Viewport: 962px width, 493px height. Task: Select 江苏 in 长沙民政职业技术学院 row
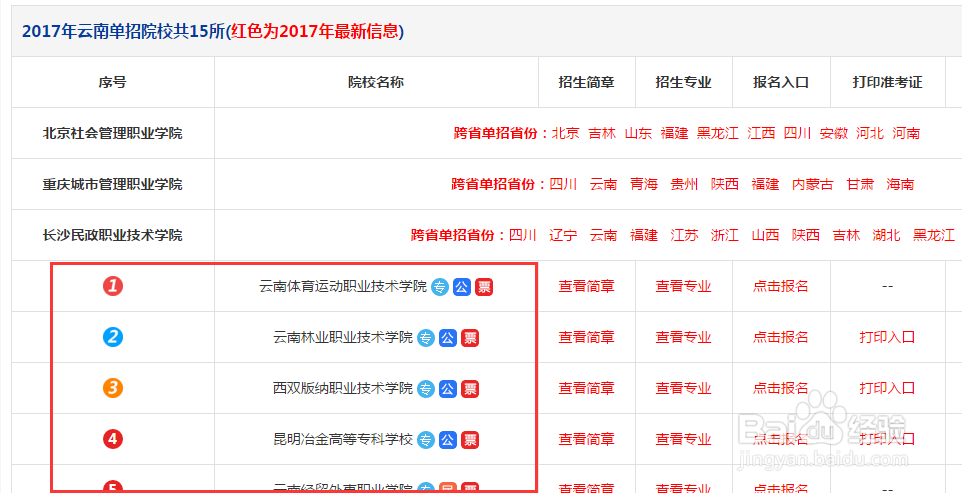685,235
